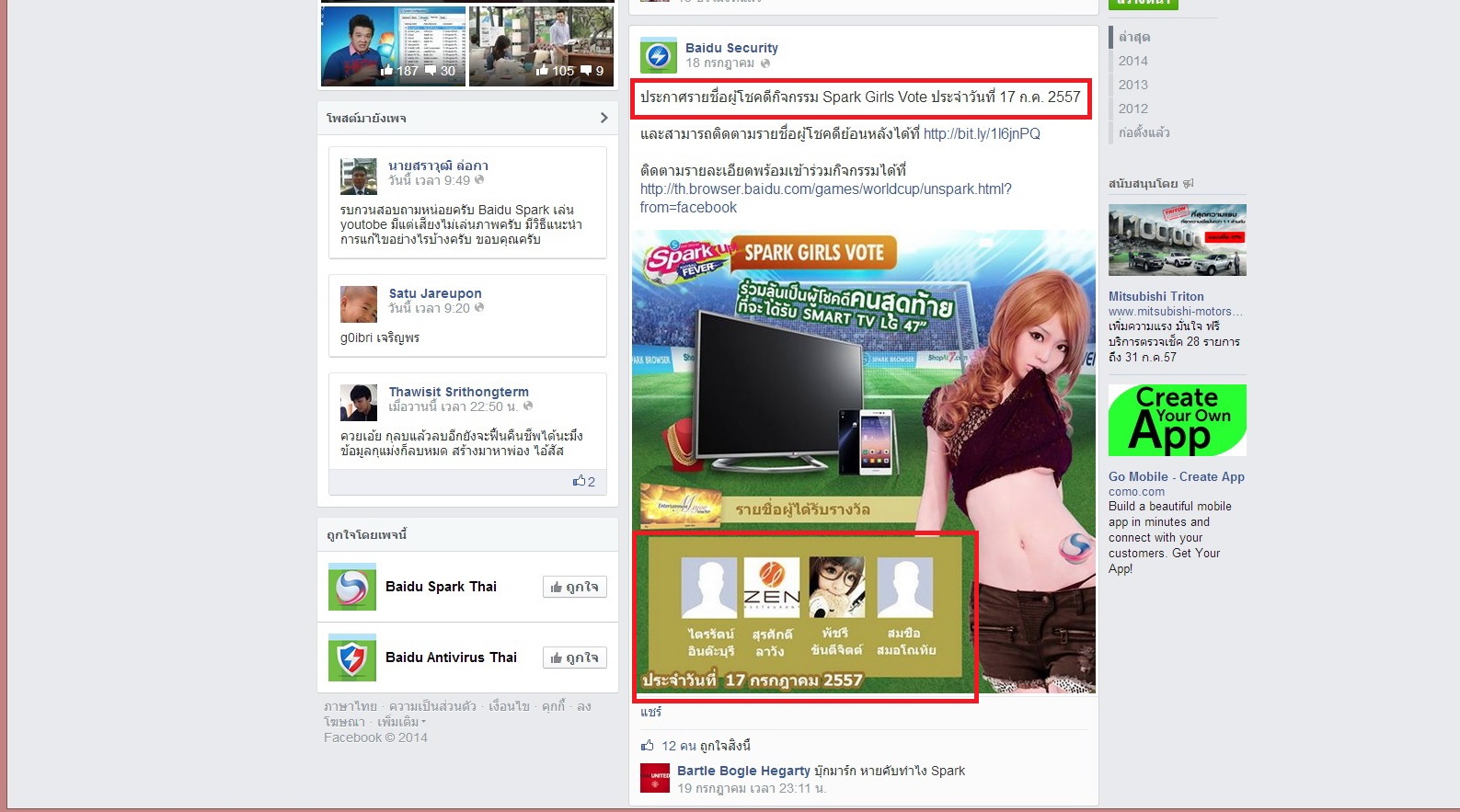Open the Mitsubishi Triton ad title
Image resolution: width=1460 pixels, height=812 pixels.
(1155, 296)
